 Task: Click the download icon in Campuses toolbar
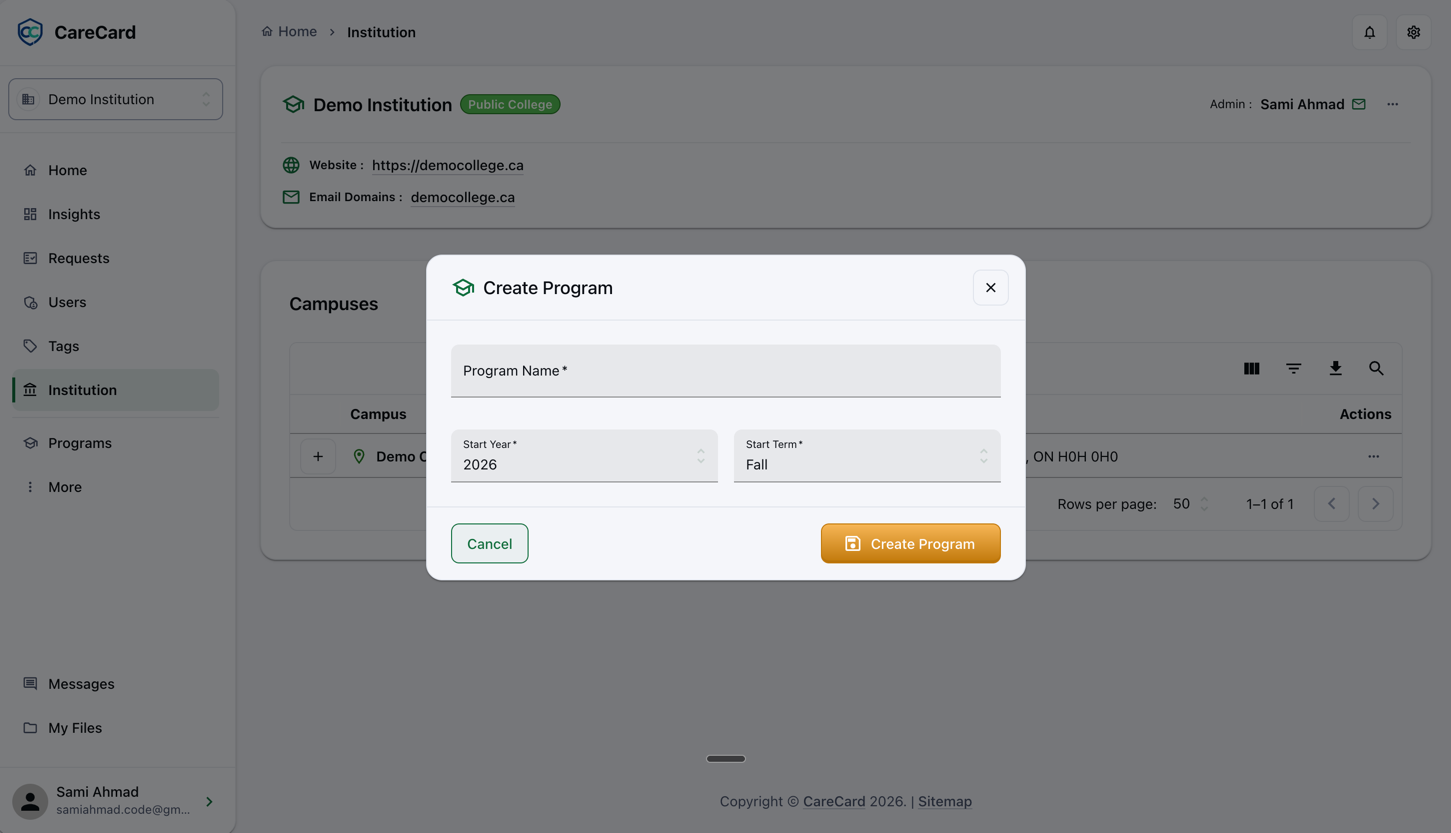(1335, 369)
